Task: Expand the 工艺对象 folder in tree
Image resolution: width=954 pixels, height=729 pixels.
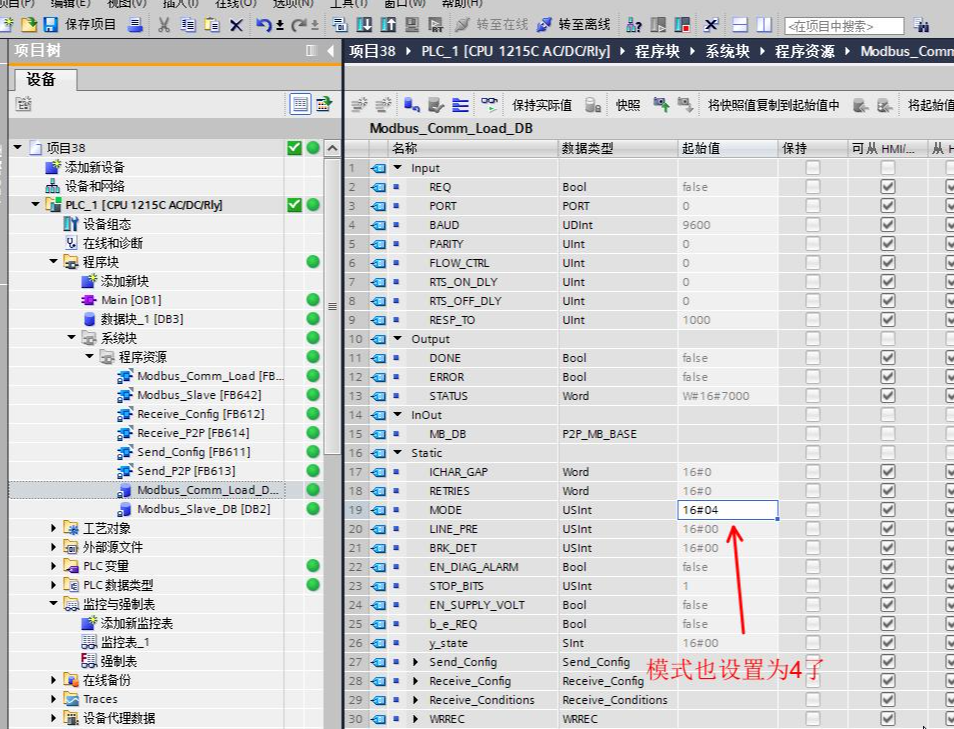Action: [54, 528]
